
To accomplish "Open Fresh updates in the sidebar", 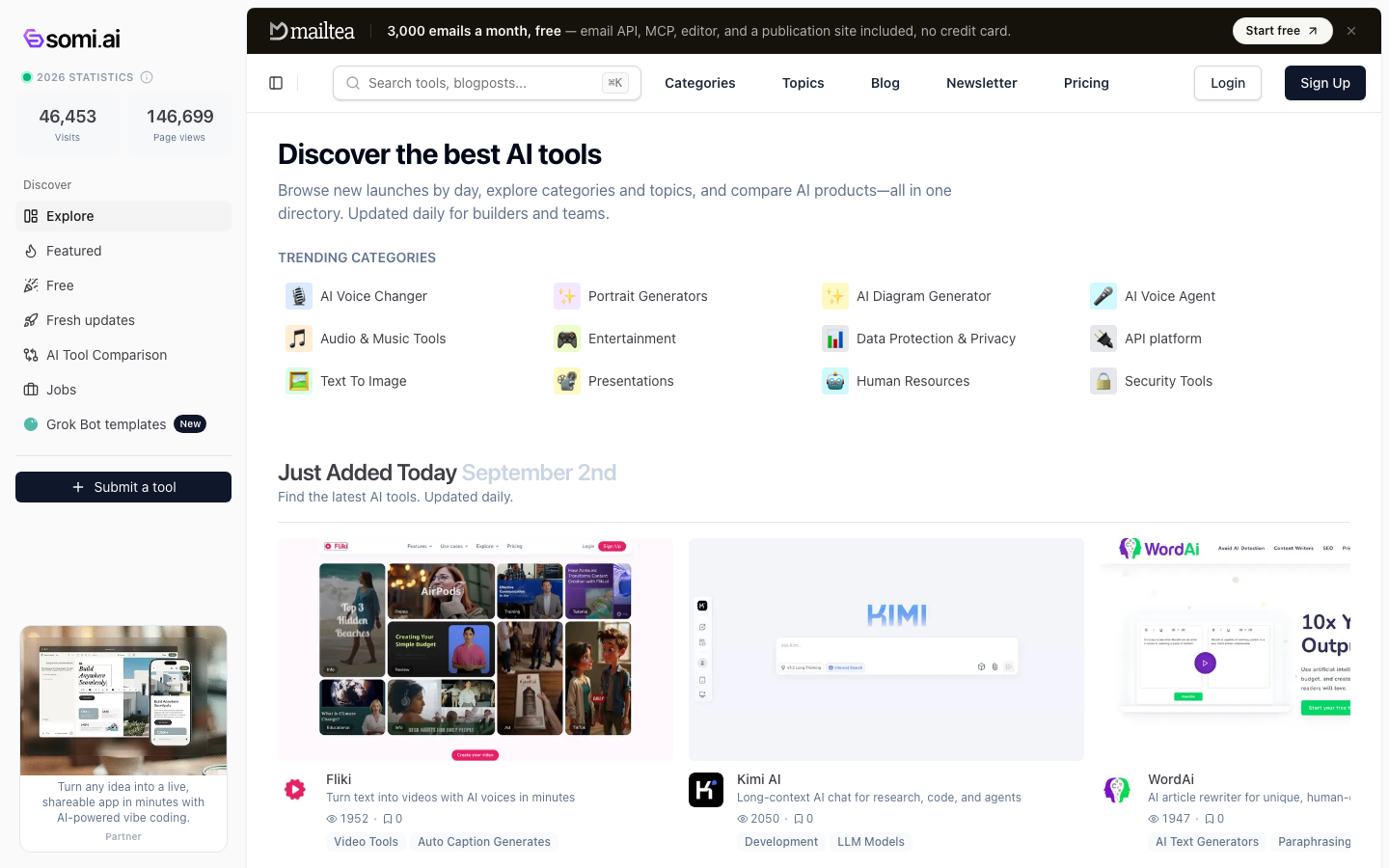I will click(123, 320).
